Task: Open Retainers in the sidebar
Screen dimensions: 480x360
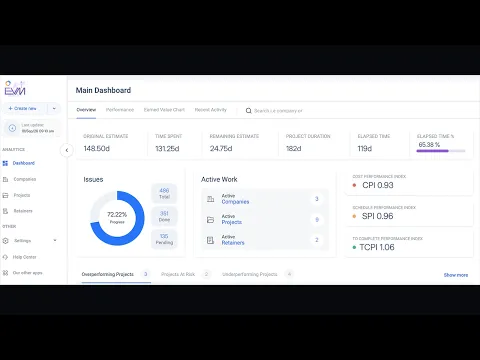Action: tap(23, 211)
